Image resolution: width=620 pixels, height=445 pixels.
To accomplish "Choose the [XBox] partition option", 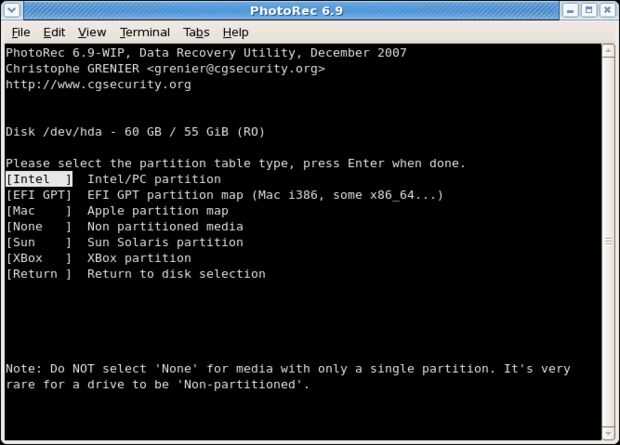I will click(39, 258).
